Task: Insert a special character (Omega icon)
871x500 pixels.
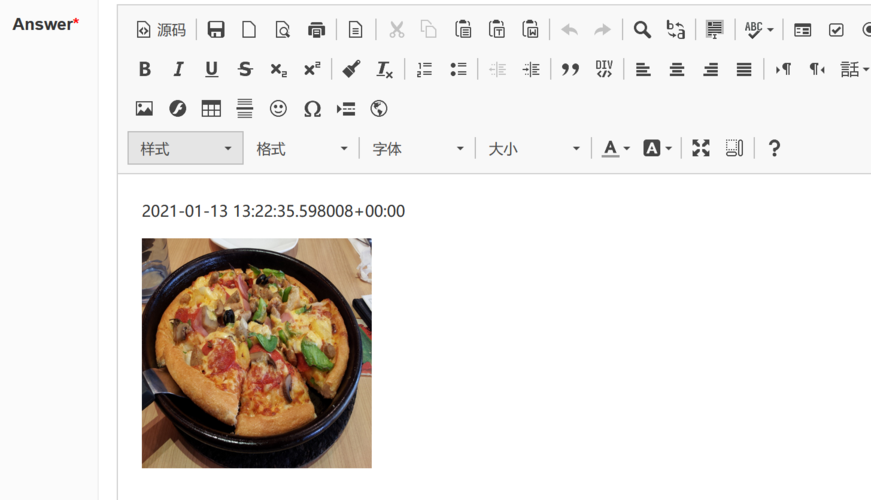Action: pyautogui.click(x=312, y=109)
